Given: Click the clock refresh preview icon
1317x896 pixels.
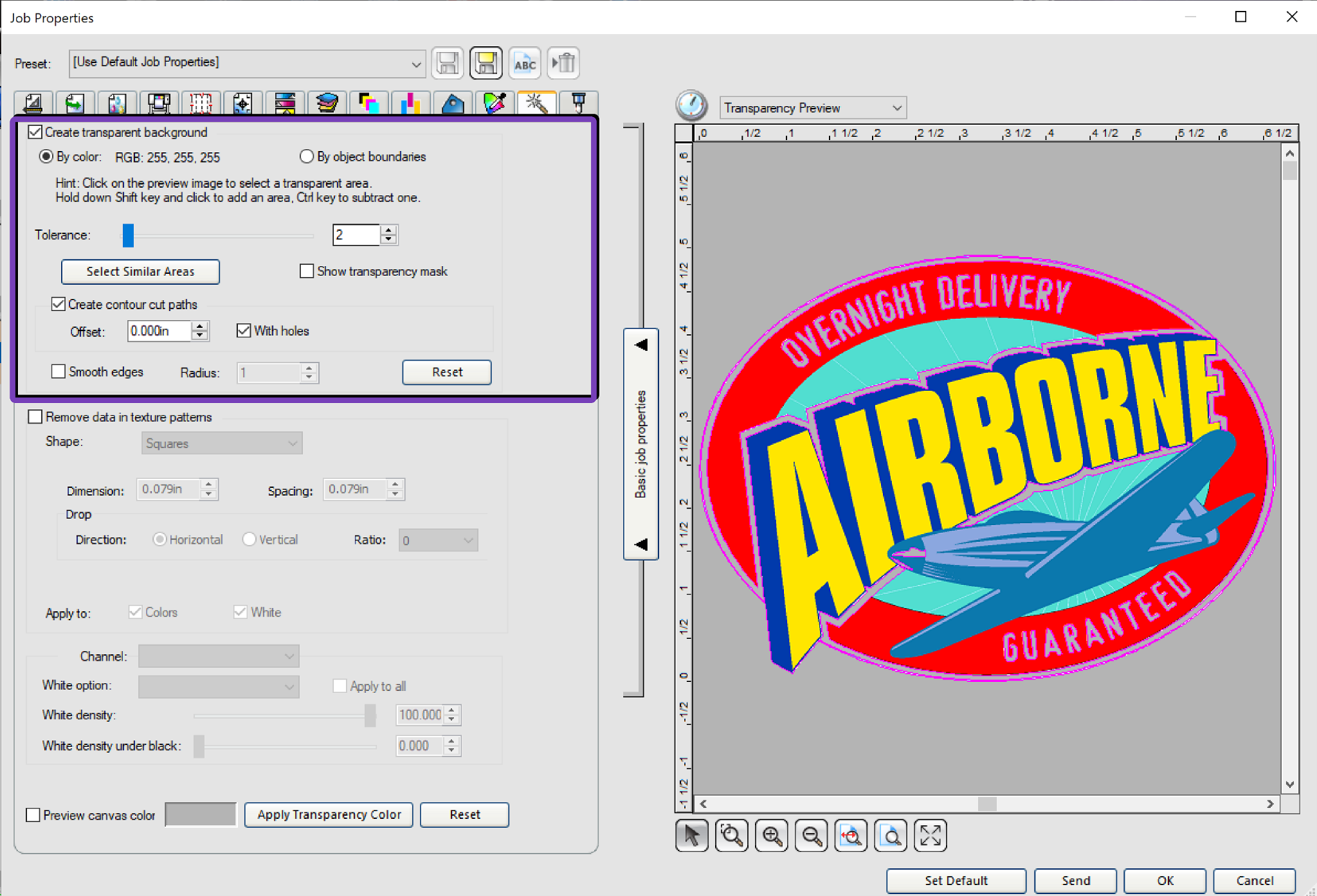Looking at the screenshot, I should 692,105.
